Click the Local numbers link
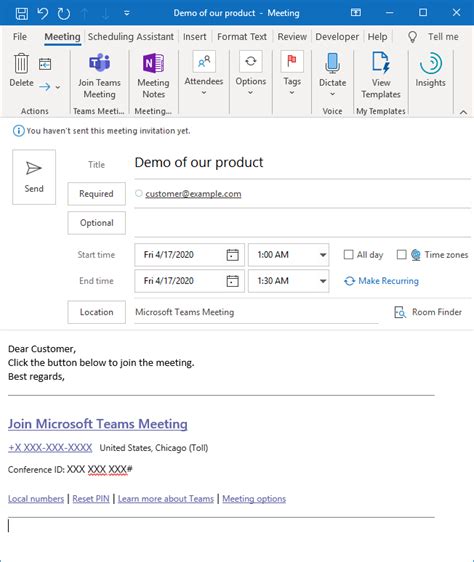The height and width of the screenshot is (562, 474). tap(36, 499)
